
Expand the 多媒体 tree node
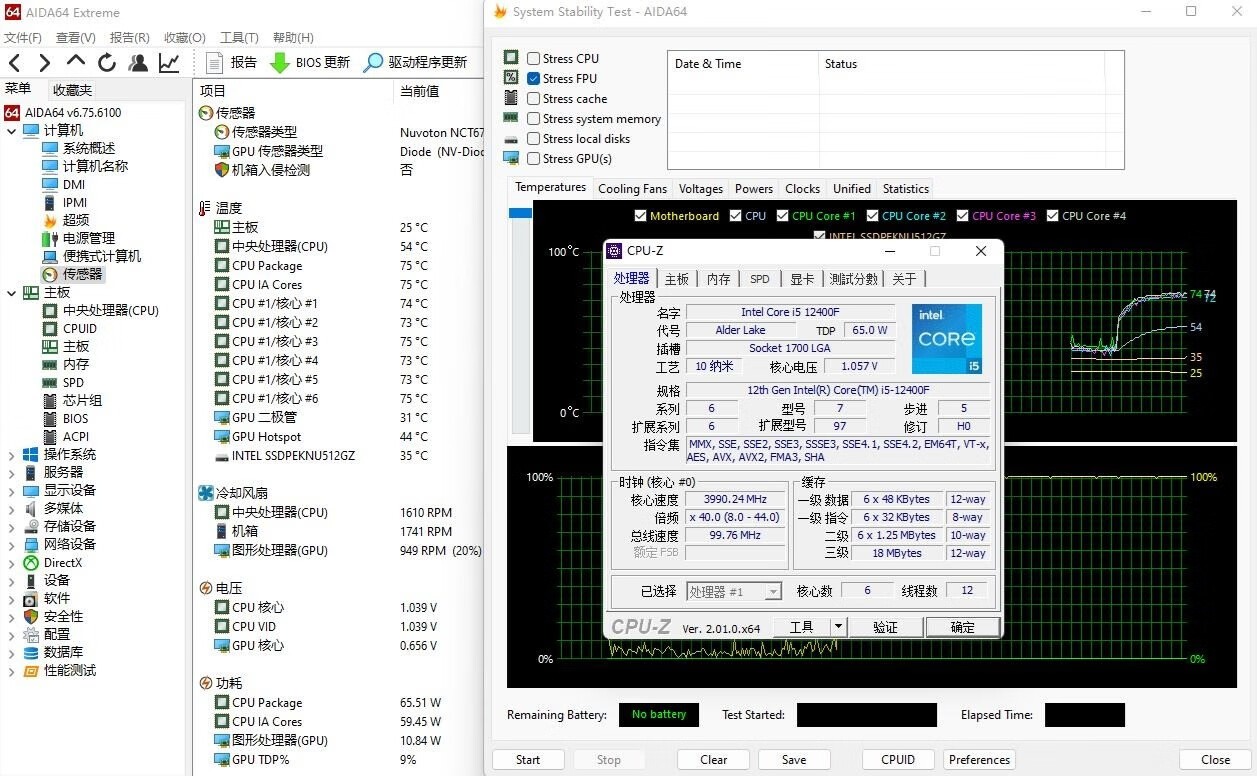[x=12, y=508]
